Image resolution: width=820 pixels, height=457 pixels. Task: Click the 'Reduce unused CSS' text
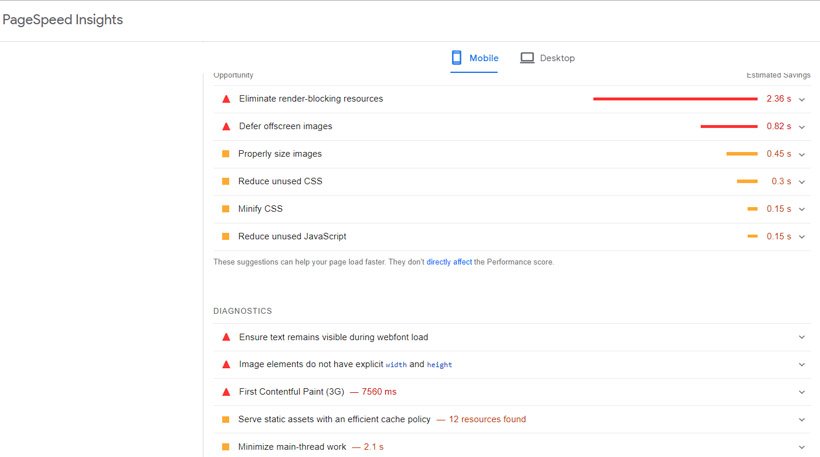pos(280,181)
